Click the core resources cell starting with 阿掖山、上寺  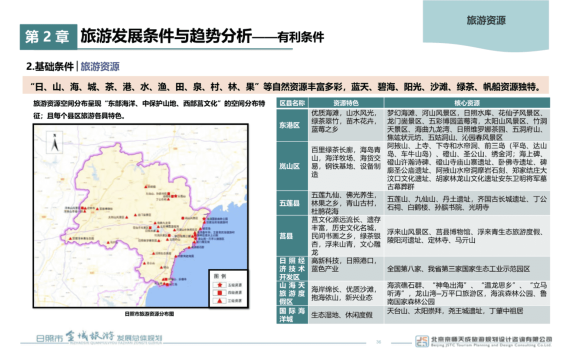click(467, 166)
